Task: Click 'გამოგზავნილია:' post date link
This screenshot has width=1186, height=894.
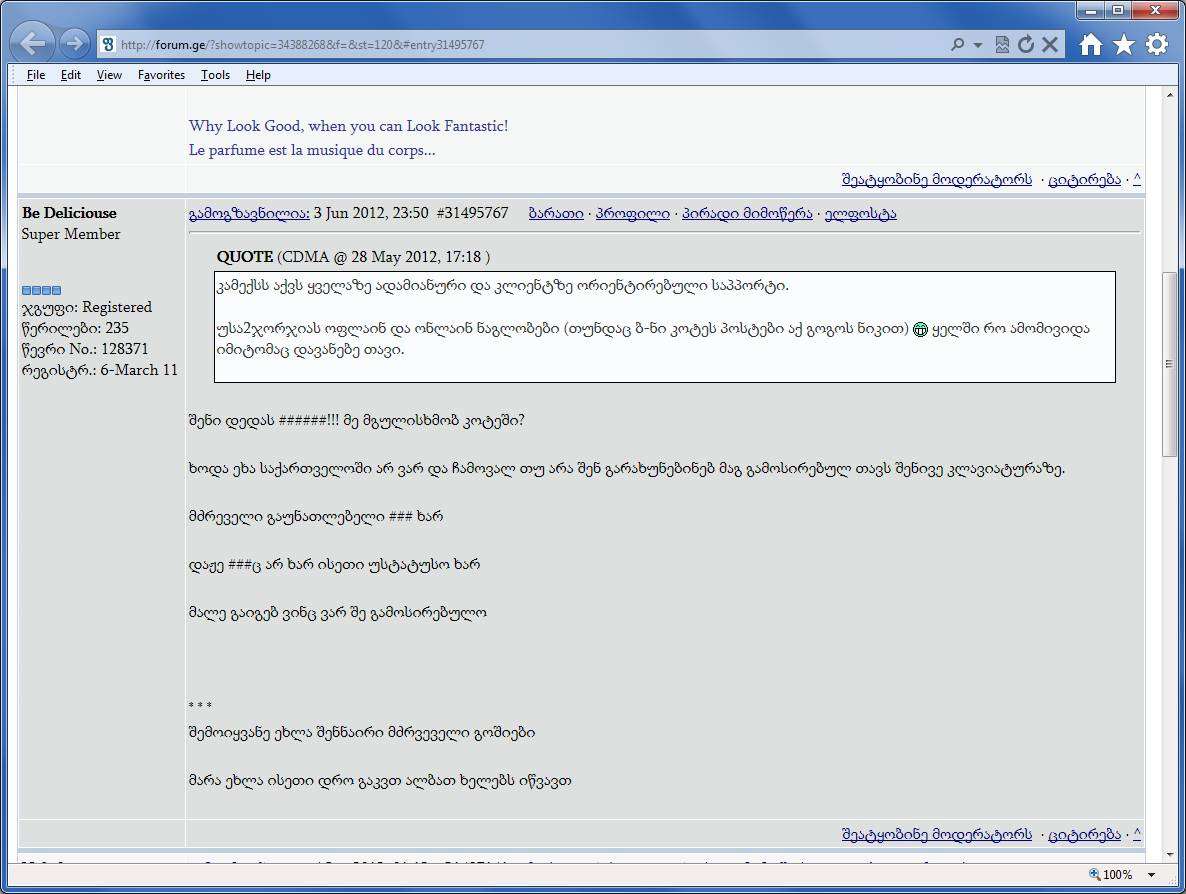Action: [x=249, y=213]
